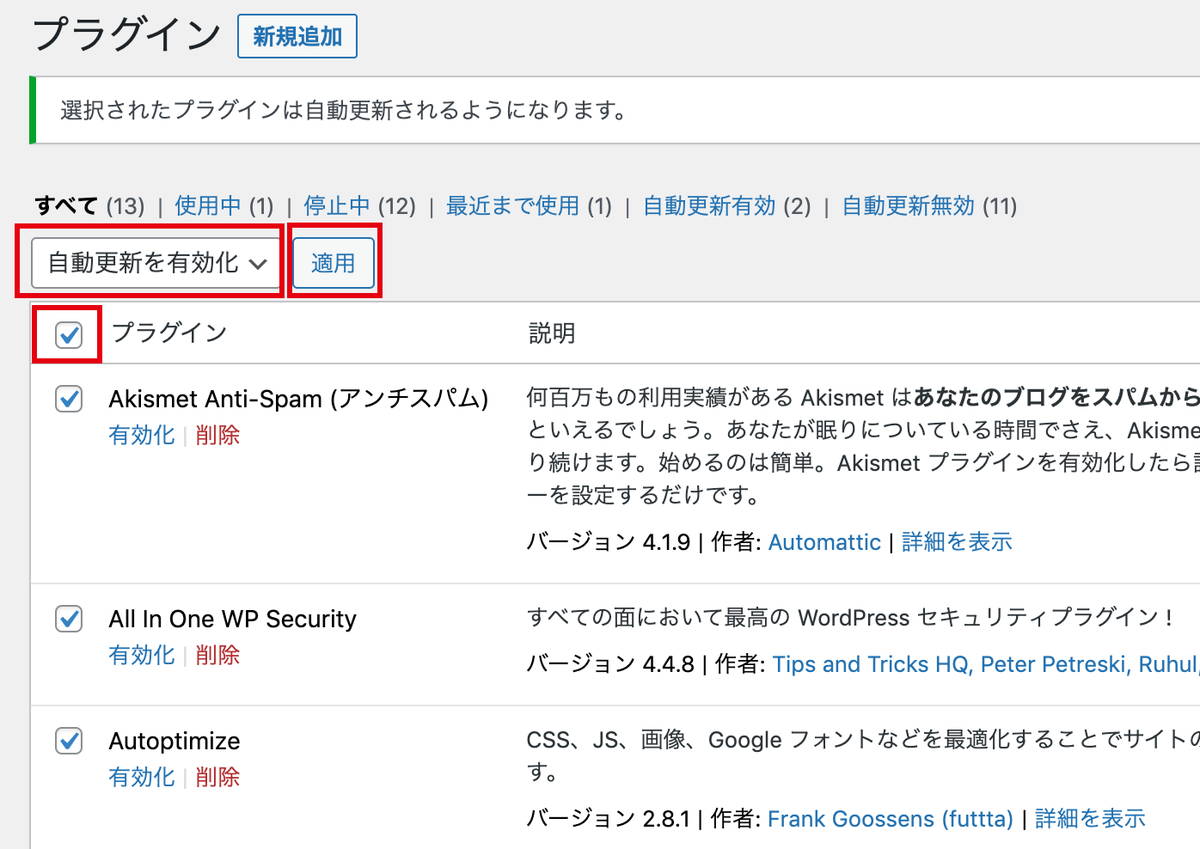Click 詳細を表示 for Akismet Anti-Spam
1200x849 pixels.
956,541
